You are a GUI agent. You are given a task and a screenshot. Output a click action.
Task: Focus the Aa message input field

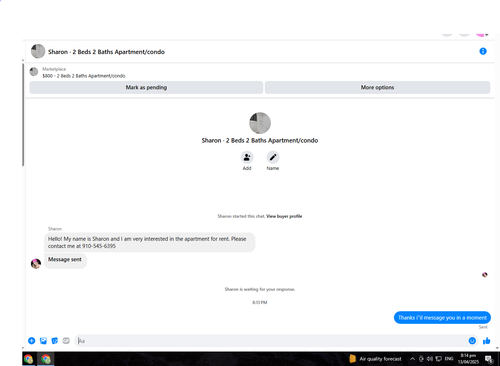tap(270, 341)
